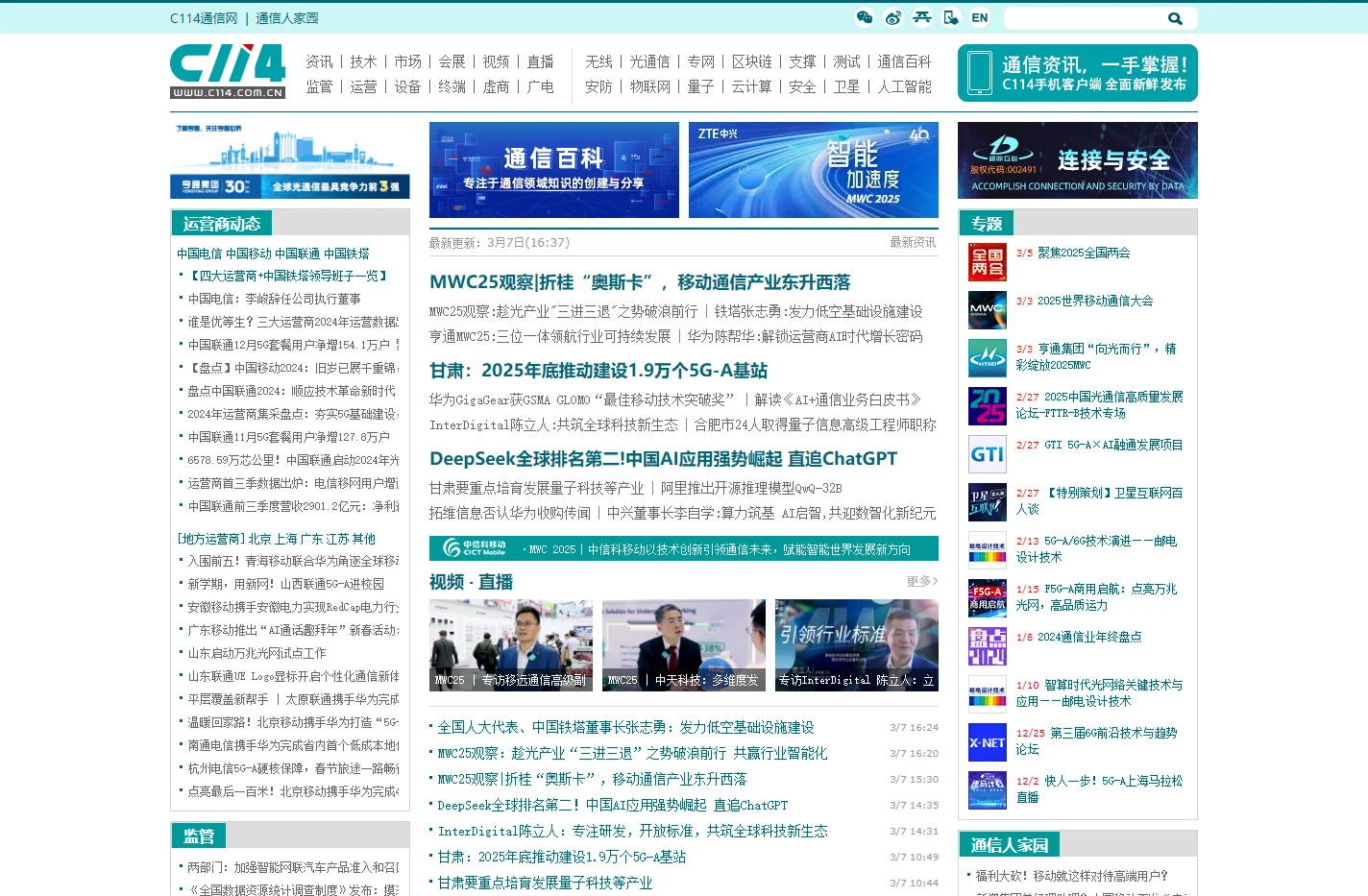Open the MWC world congress topic icon
This screenshot has width=1368, height=896.
pos(988,310)
